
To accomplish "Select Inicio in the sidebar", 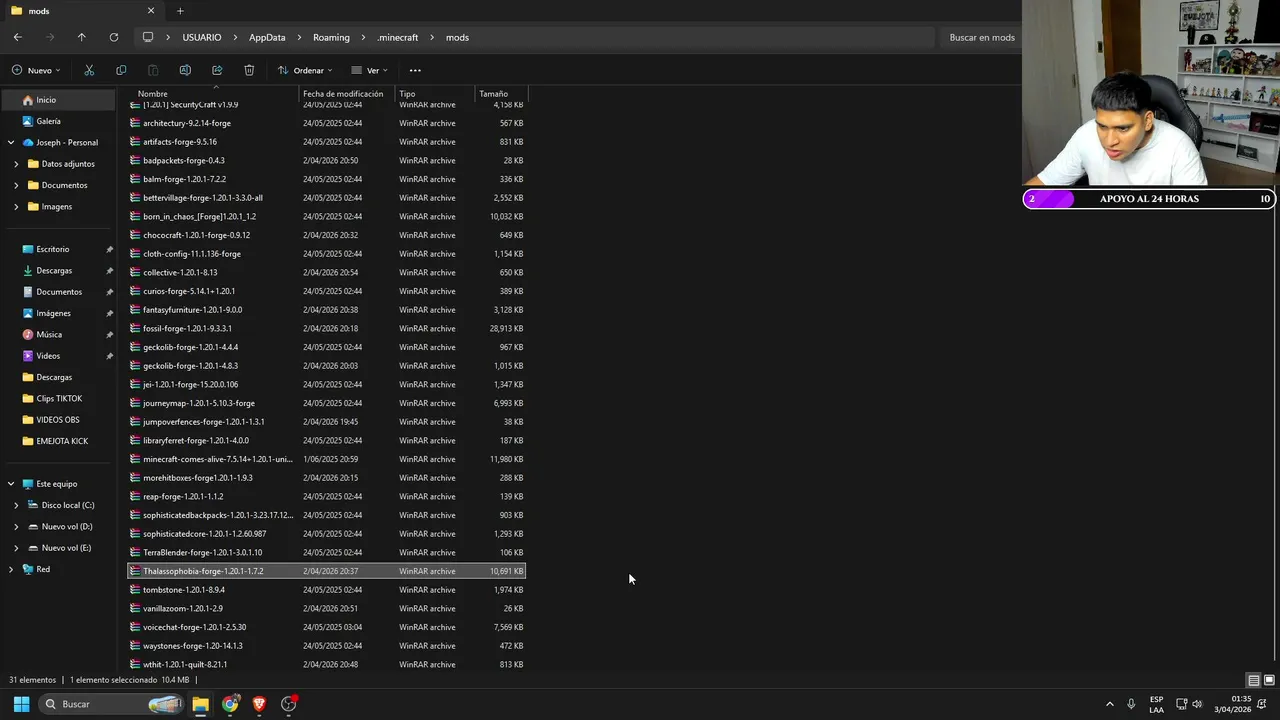I will [58, 100].
